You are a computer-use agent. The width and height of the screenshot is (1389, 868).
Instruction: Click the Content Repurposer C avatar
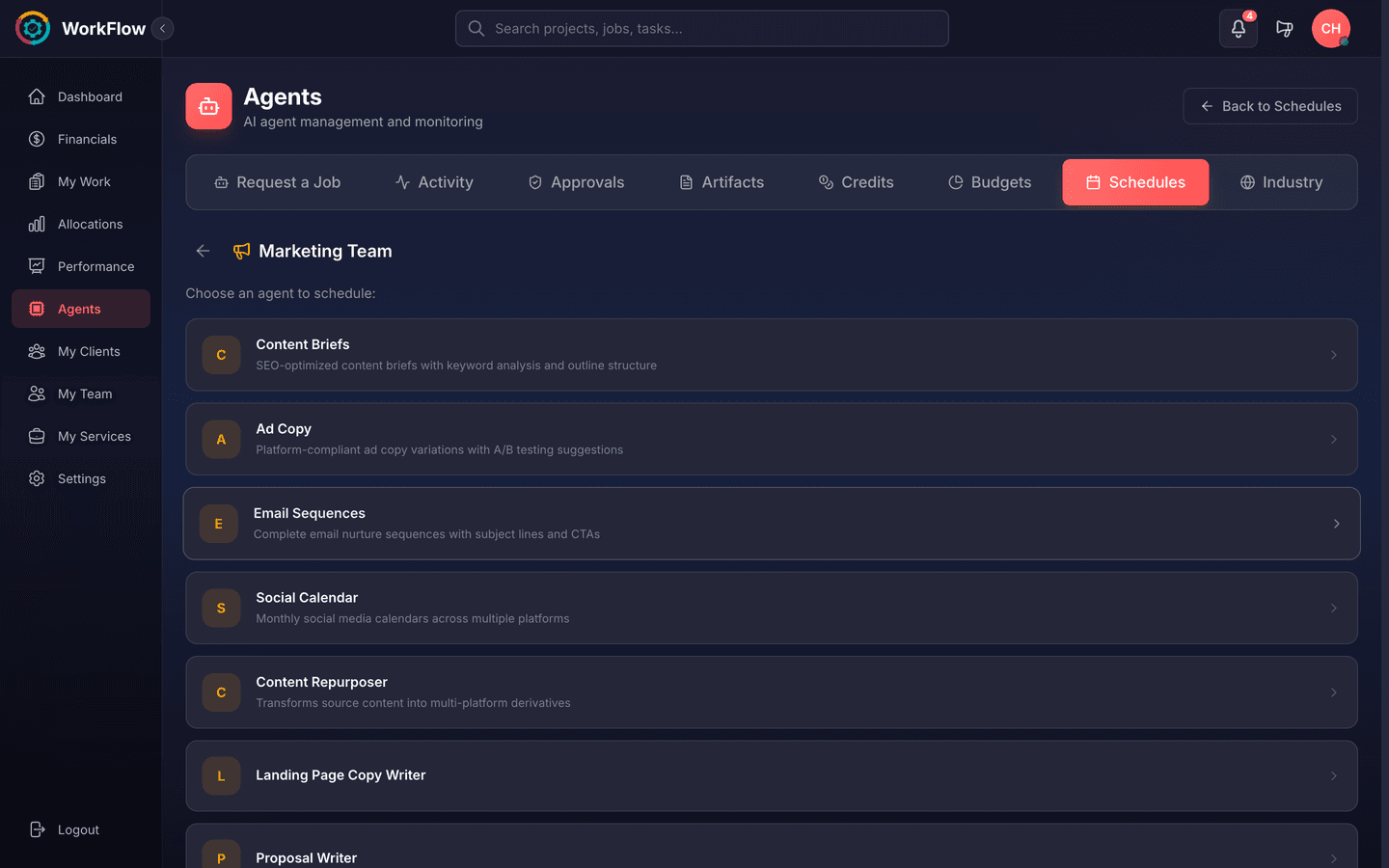tap(221, 692)
